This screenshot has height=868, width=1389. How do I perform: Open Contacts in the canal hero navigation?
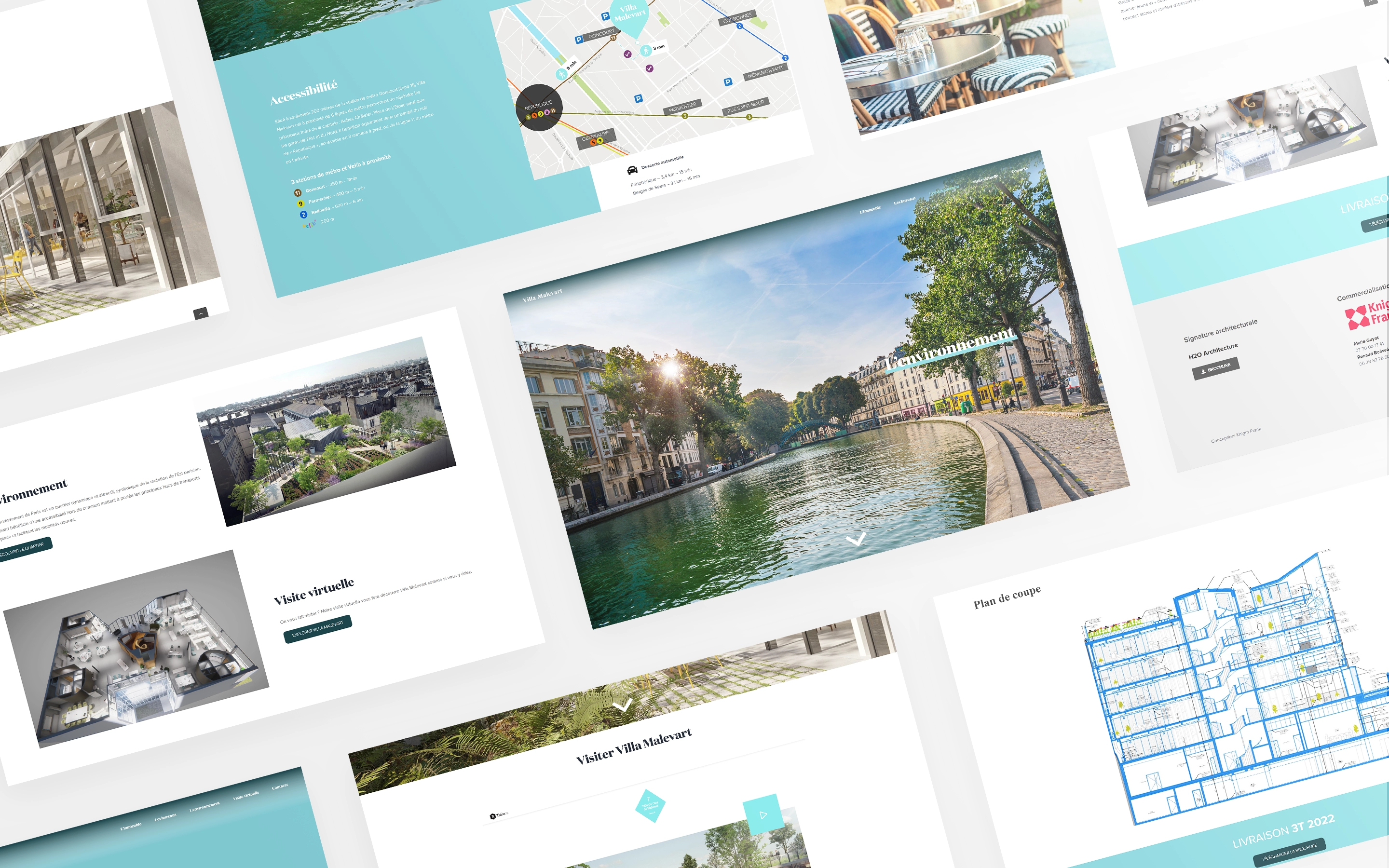click(x=1020, y=170)
